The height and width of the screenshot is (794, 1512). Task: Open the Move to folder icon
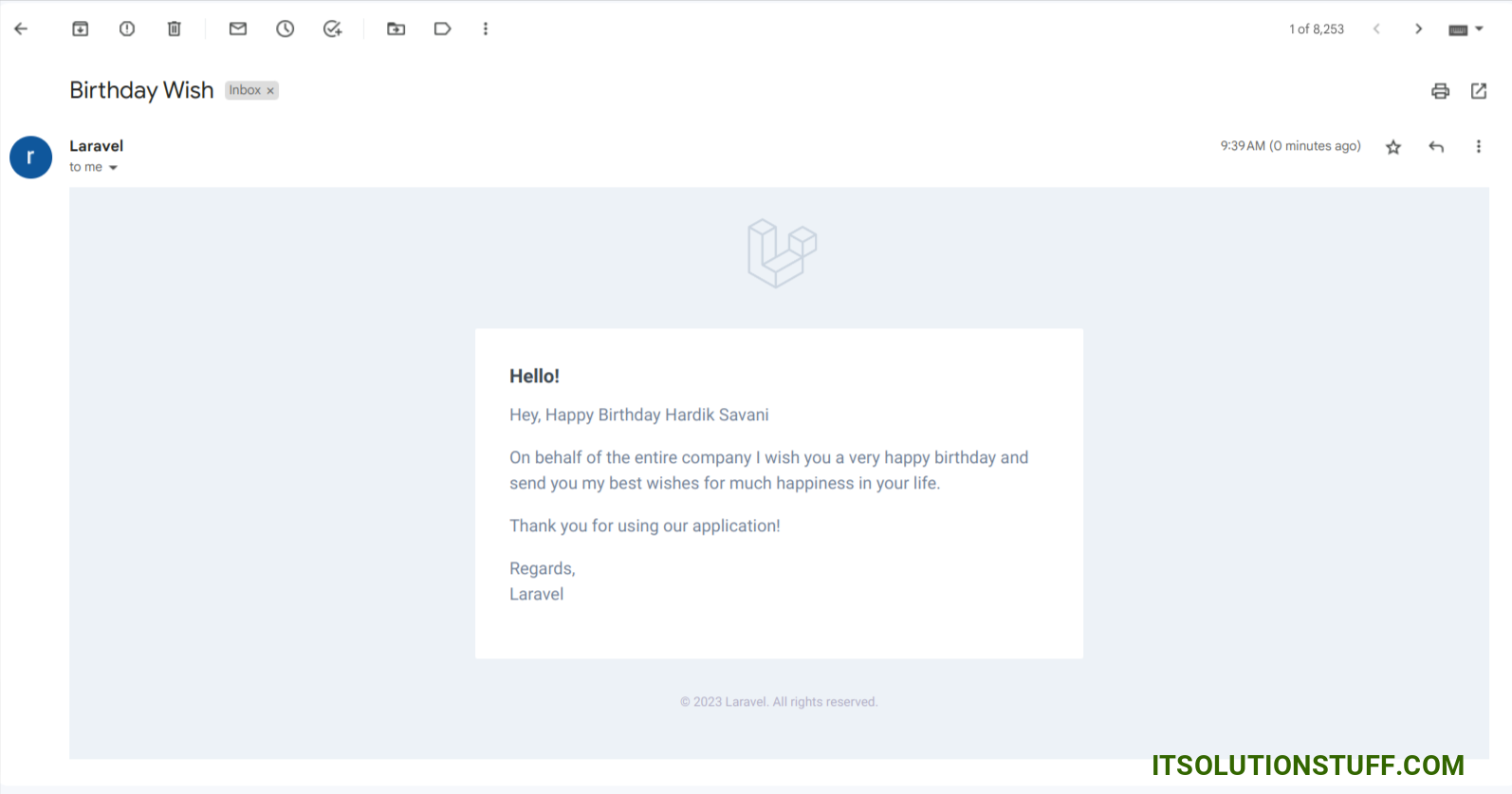point(396,29)
